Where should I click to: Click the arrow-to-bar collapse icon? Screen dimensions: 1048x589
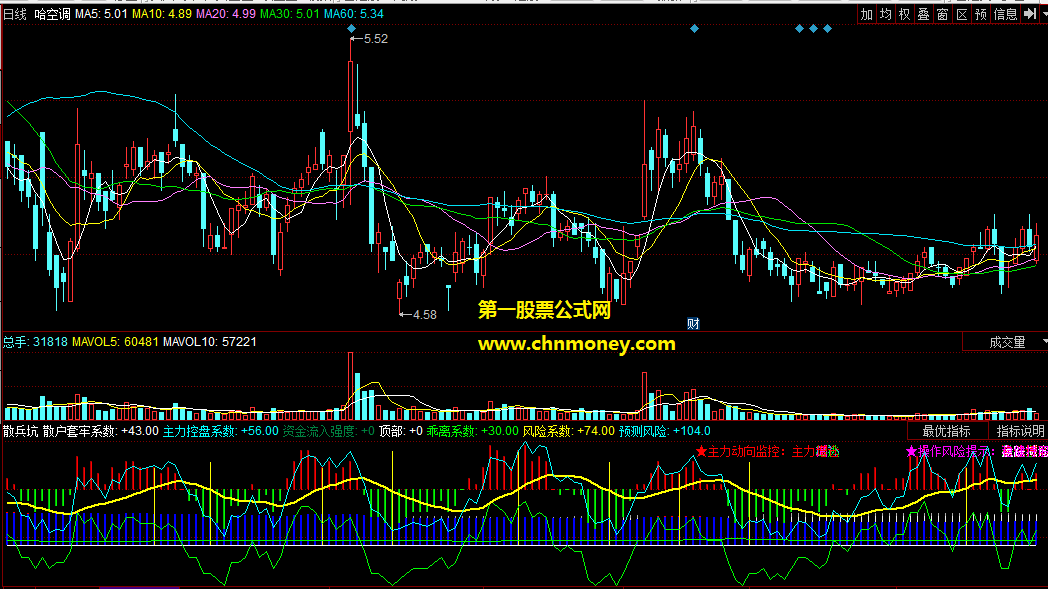(1029, 14)
